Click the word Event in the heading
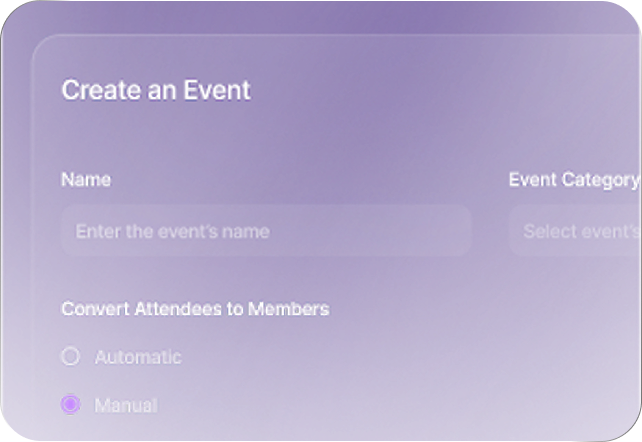The width and height of the screenshot is (642, 442). click(217, 90)
